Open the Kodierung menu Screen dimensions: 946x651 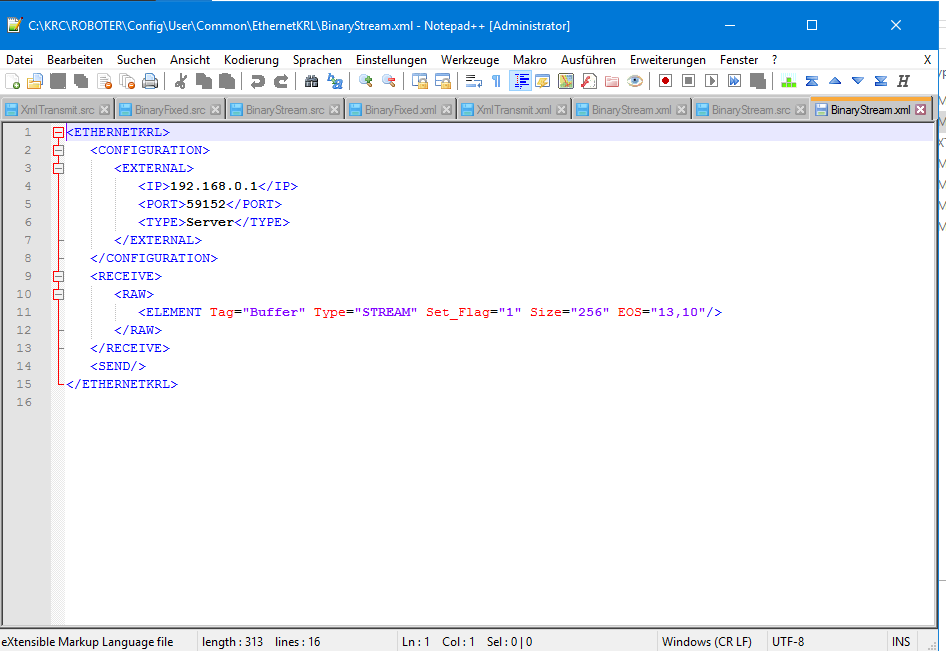coord(251,60)
